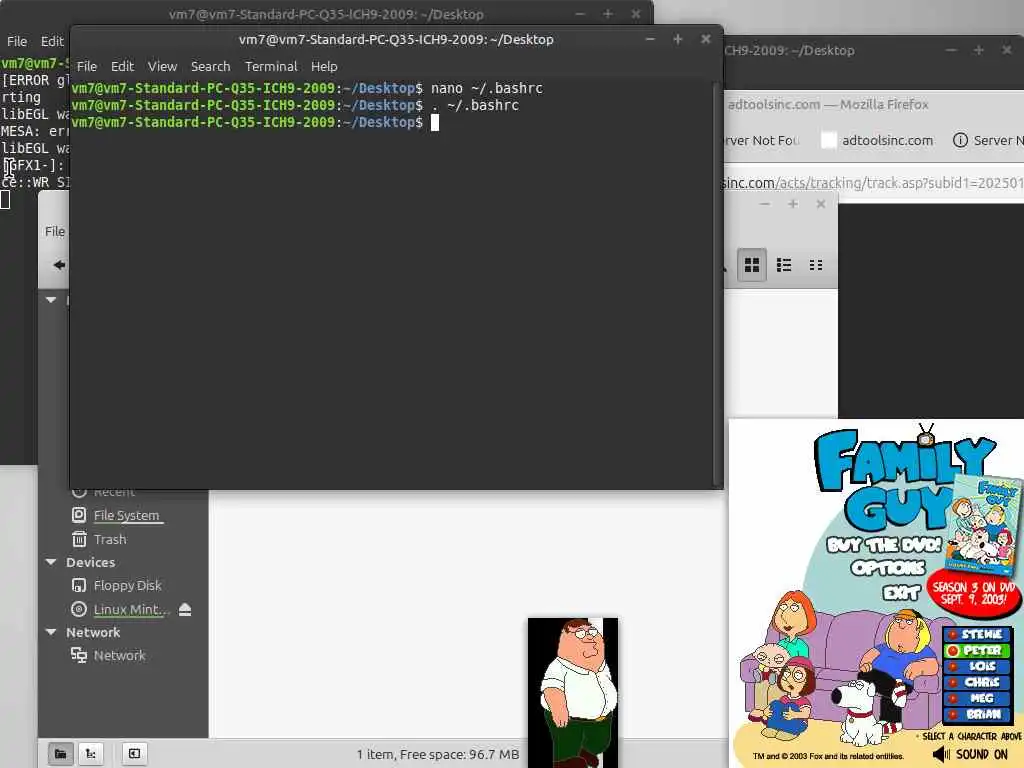Collapse the Network section
Screen dimensions: 1024x768
[51, 632]
